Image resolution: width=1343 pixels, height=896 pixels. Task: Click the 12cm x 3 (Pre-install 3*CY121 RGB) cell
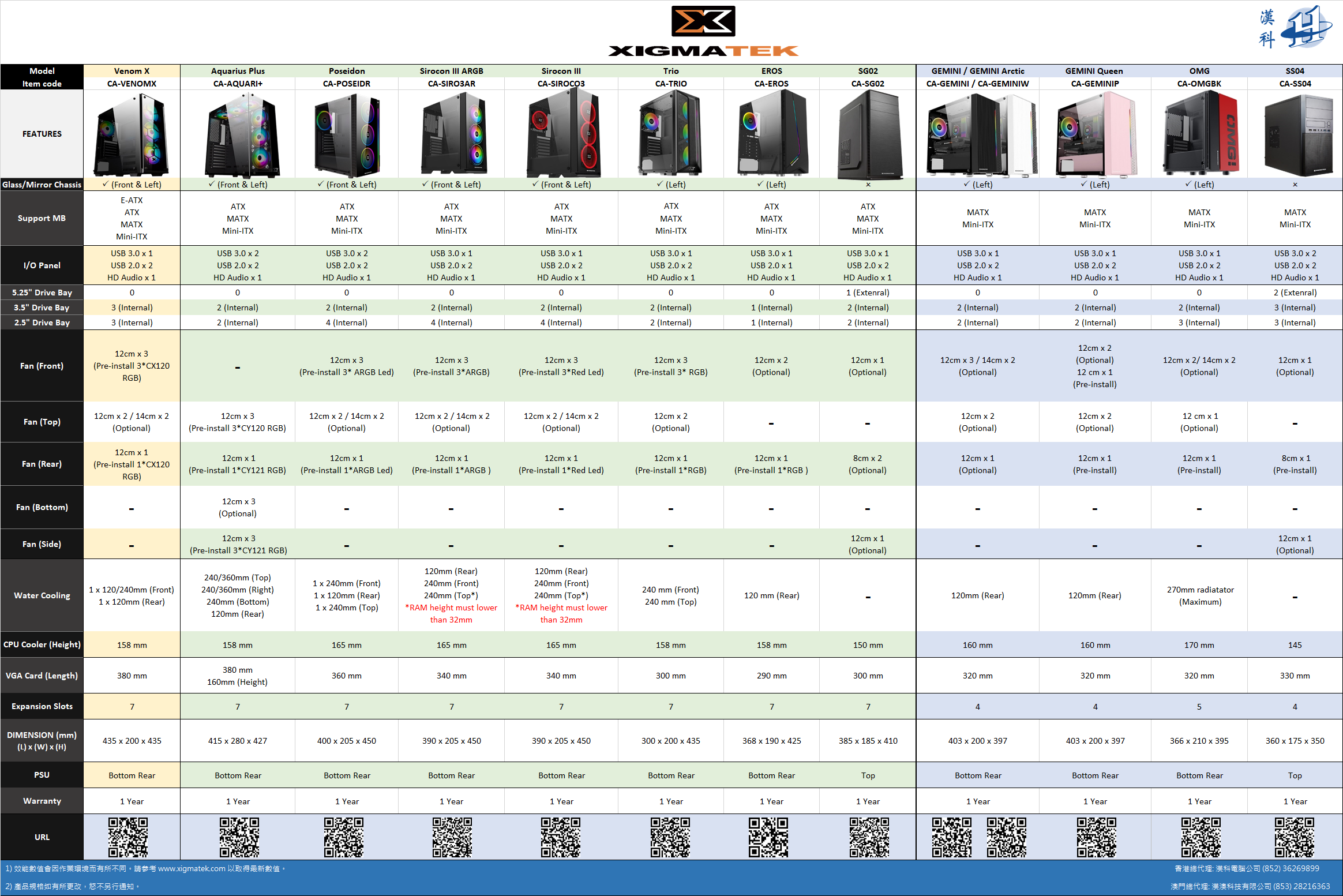[x=238, y=544]
